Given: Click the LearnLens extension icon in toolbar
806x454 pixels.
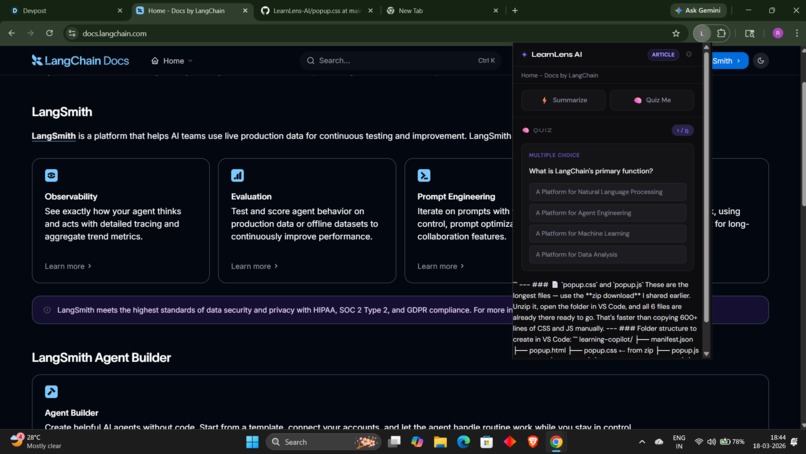Looking at the screenshot, I should tap(701, 33).
